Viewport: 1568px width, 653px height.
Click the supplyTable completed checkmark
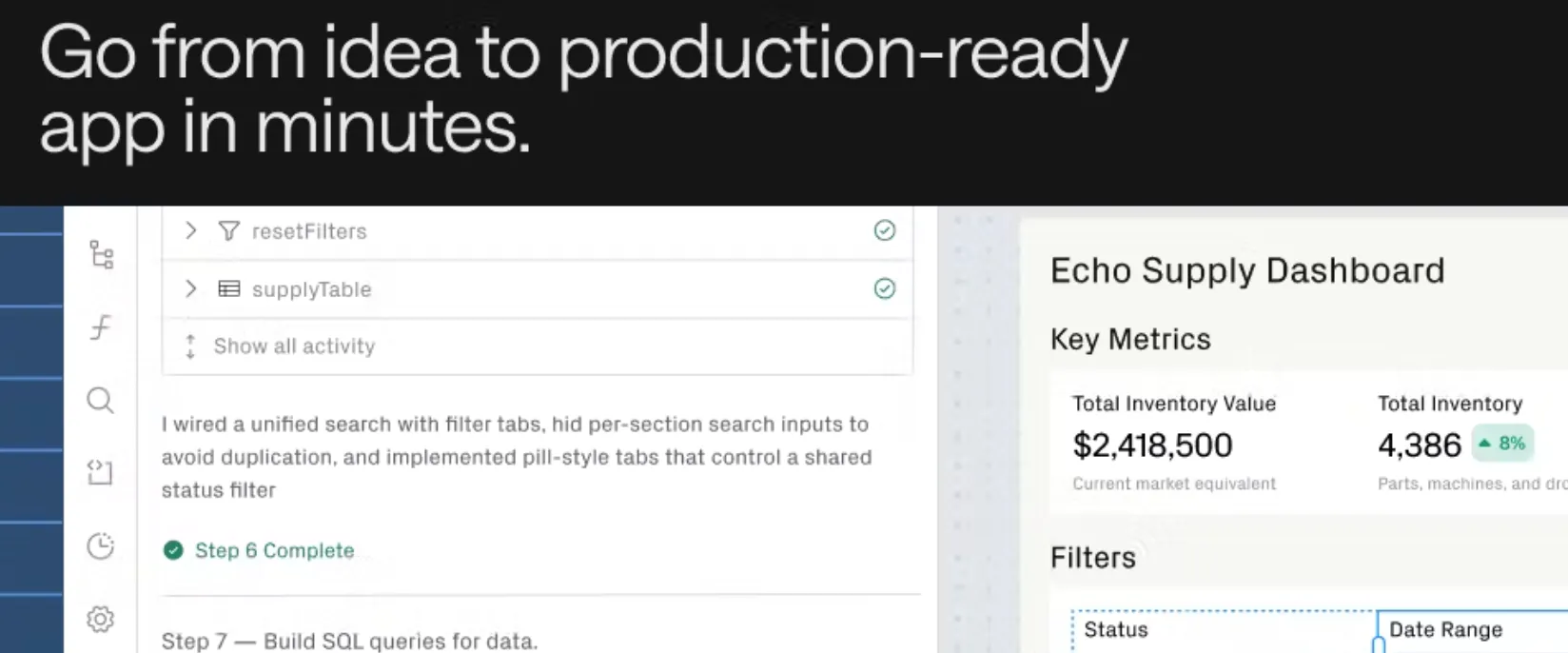tap(885, 288)
